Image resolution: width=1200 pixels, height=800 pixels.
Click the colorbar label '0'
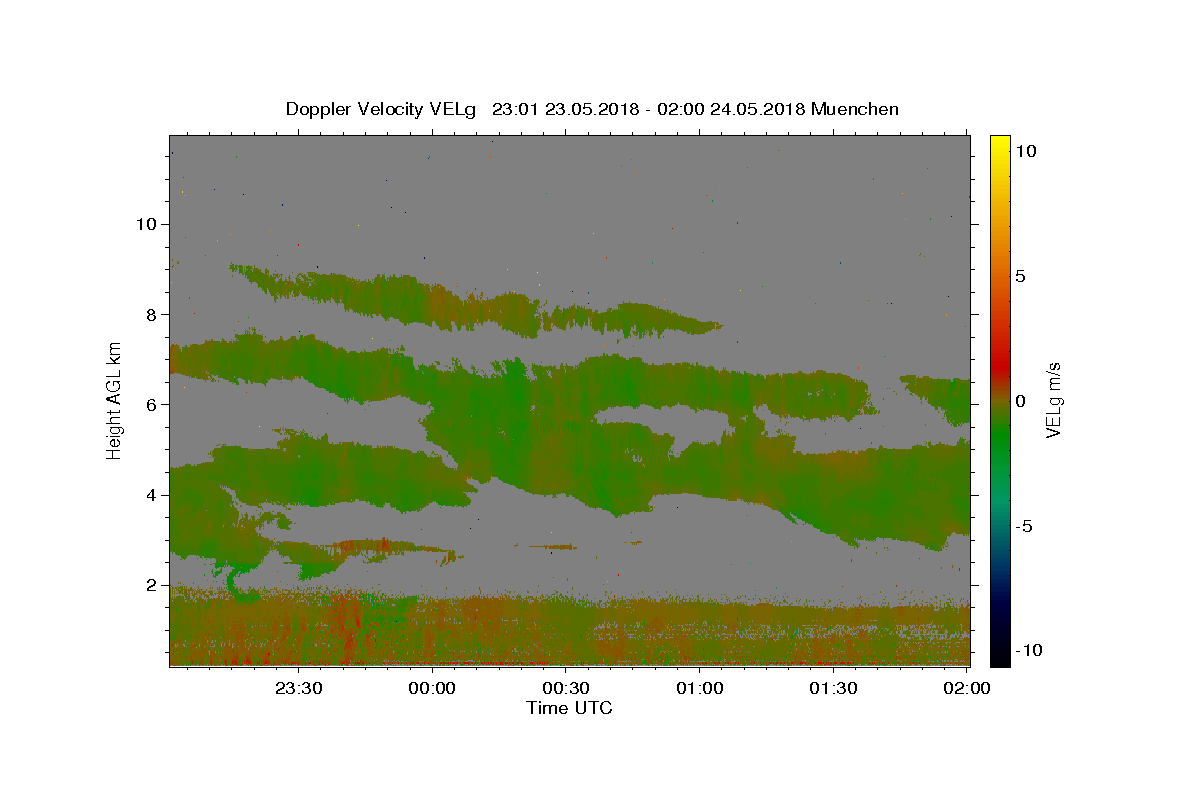point(1020,401)
